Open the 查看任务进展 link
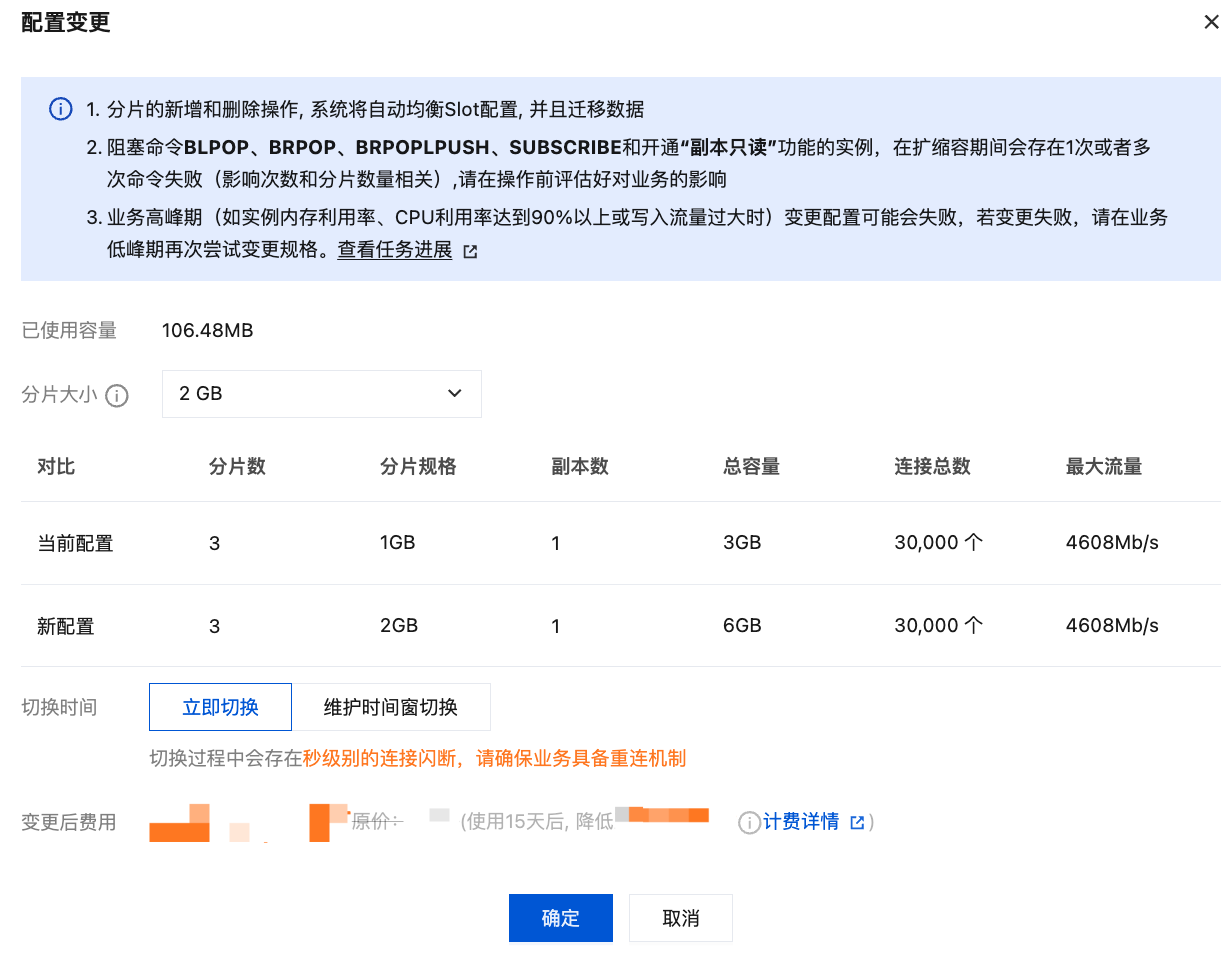1230x966 pixels. coord(394,250)
